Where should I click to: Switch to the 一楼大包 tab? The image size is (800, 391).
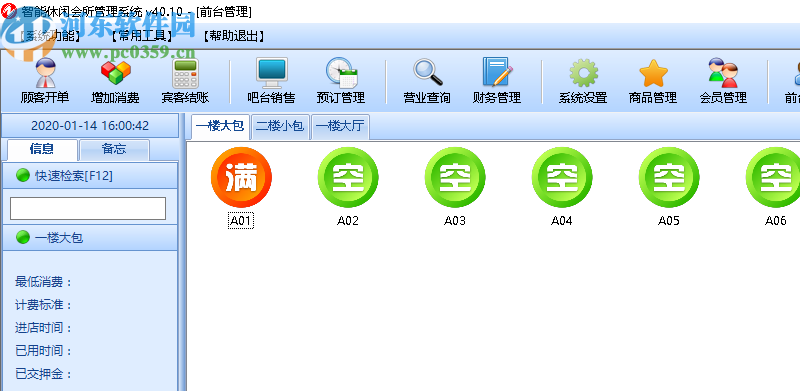click(x=220, y=127)
